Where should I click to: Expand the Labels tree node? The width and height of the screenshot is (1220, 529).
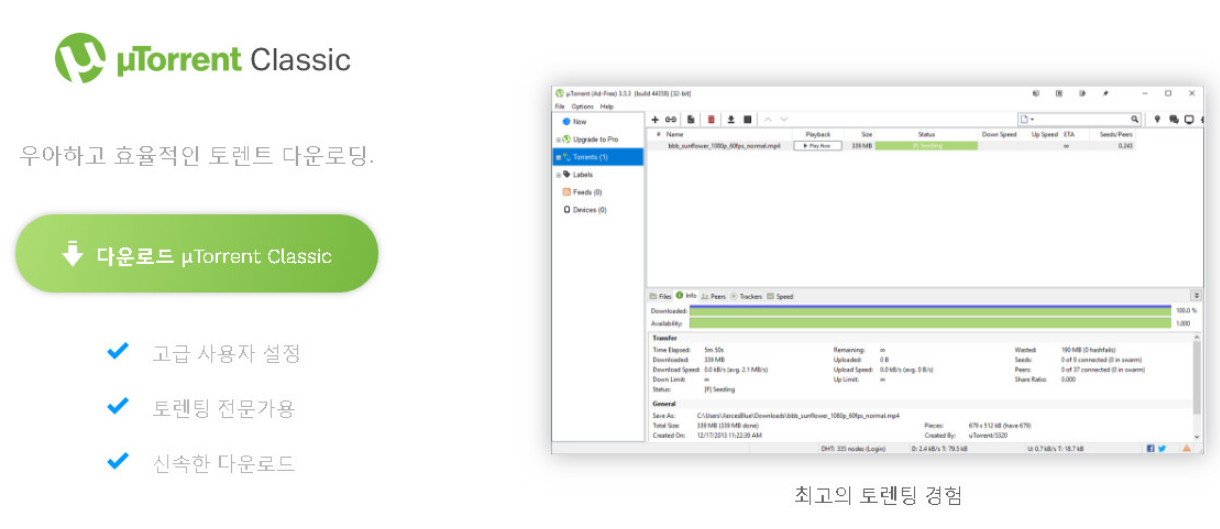[556, 174]
